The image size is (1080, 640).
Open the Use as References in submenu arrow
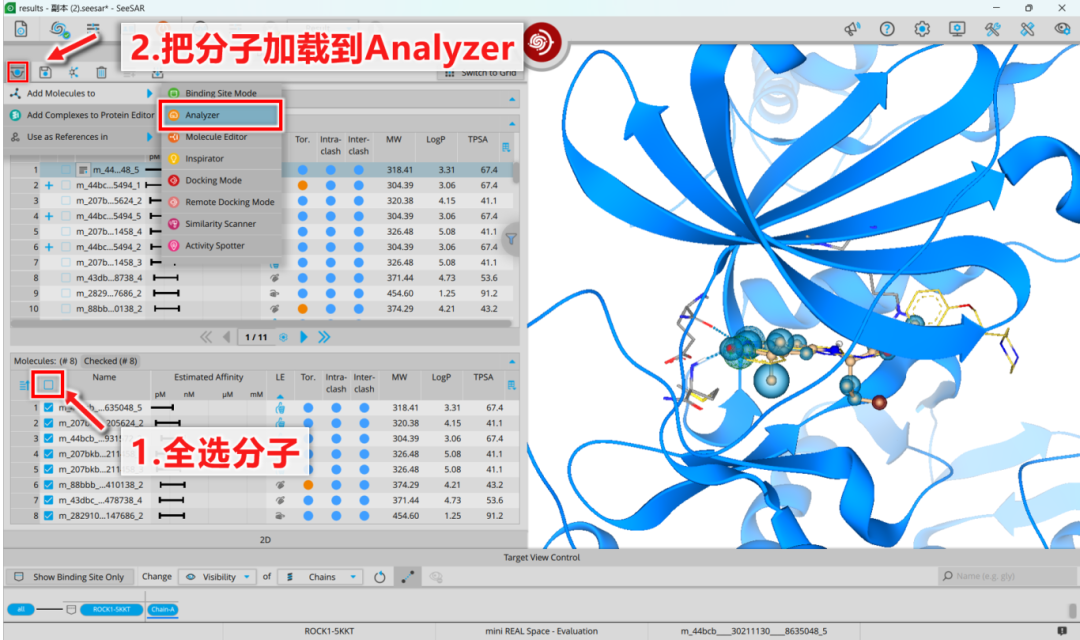tap(149, 137)
